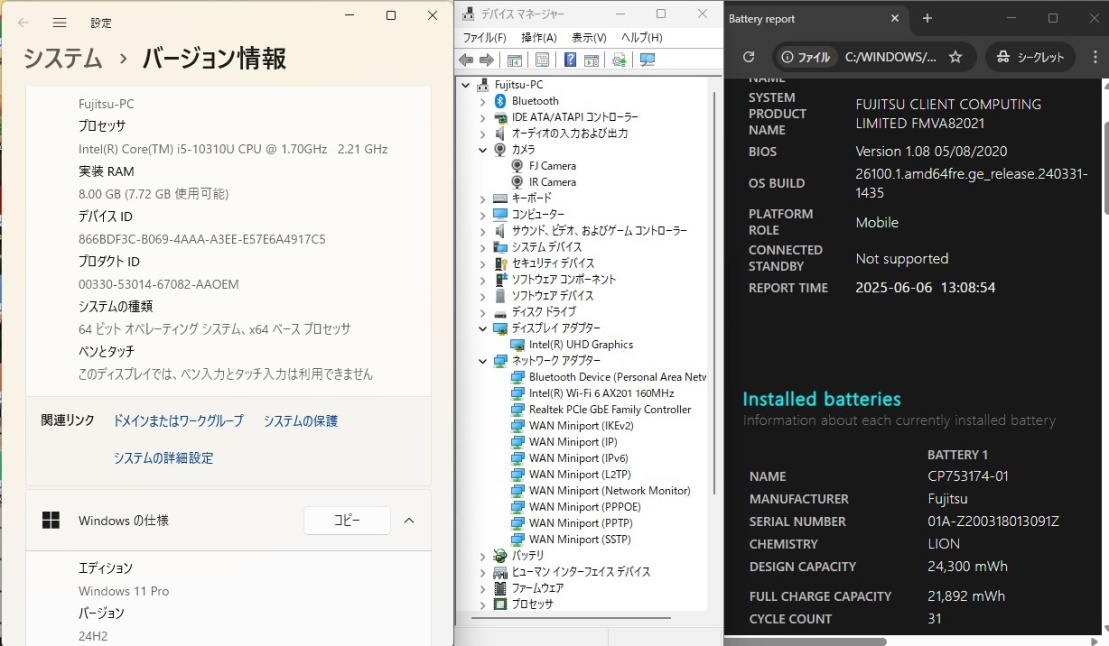Open ドメインまたはワークグループ link
This screenshot has height=646, width=1109.
click(178, 421)
